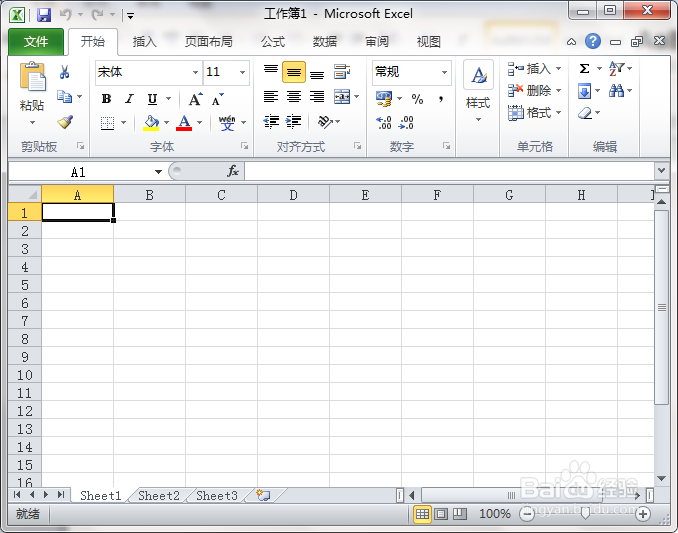Click the Paste clipboard icon
The image size is (678, 533).
click(32, 77)
